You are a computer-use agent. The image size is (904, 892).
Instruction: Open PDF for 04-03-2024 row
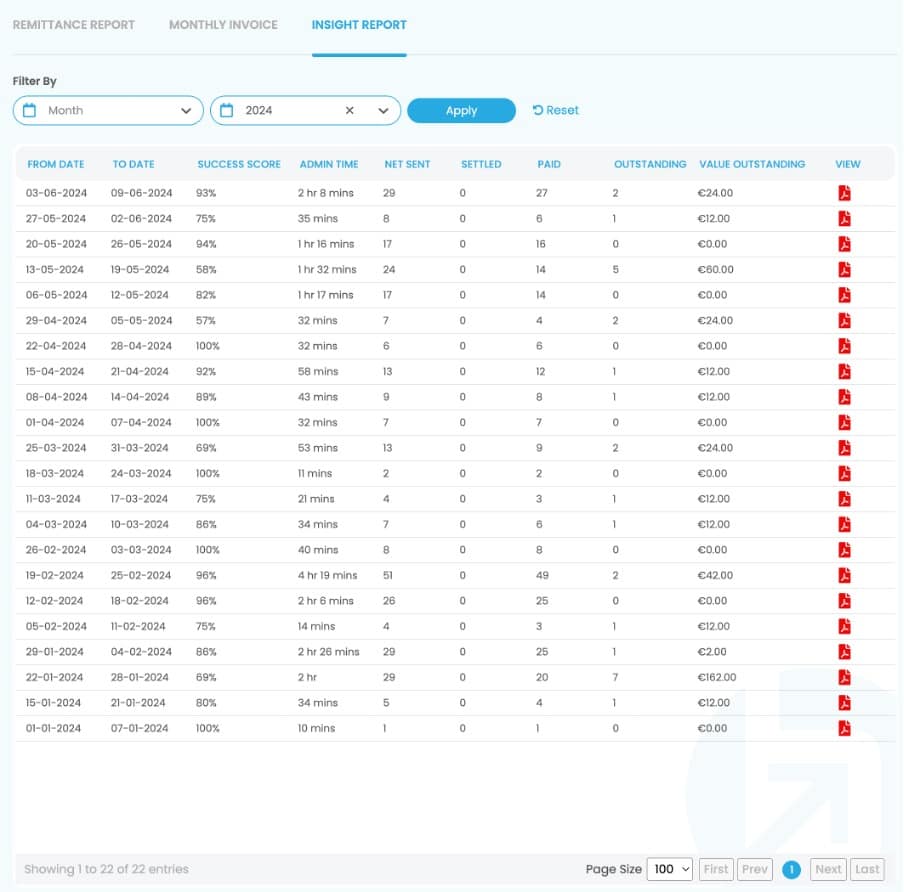point(844,524)
